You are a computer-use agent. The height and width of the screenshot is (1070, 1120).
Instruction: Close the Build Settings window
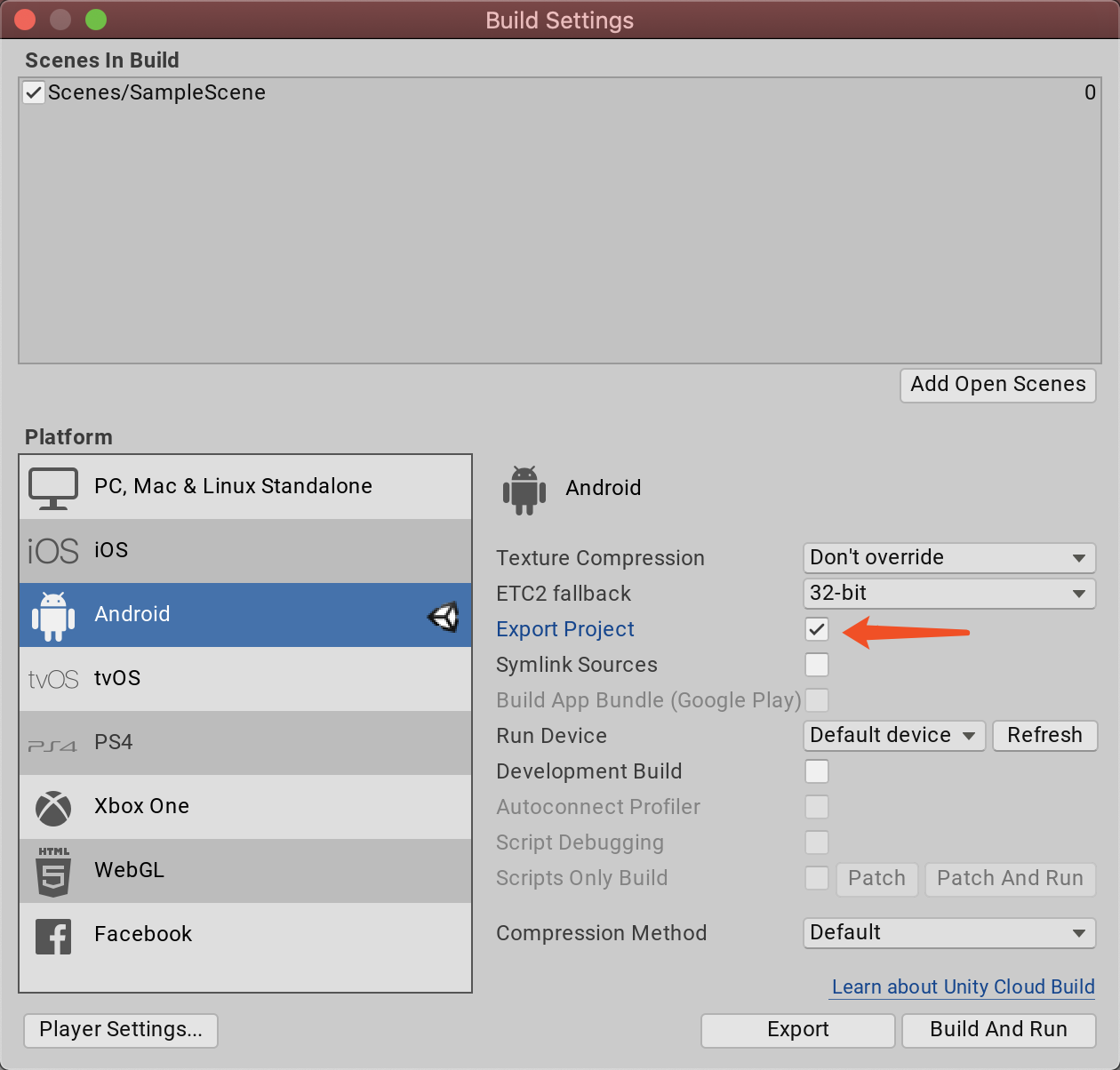(25, 20)
